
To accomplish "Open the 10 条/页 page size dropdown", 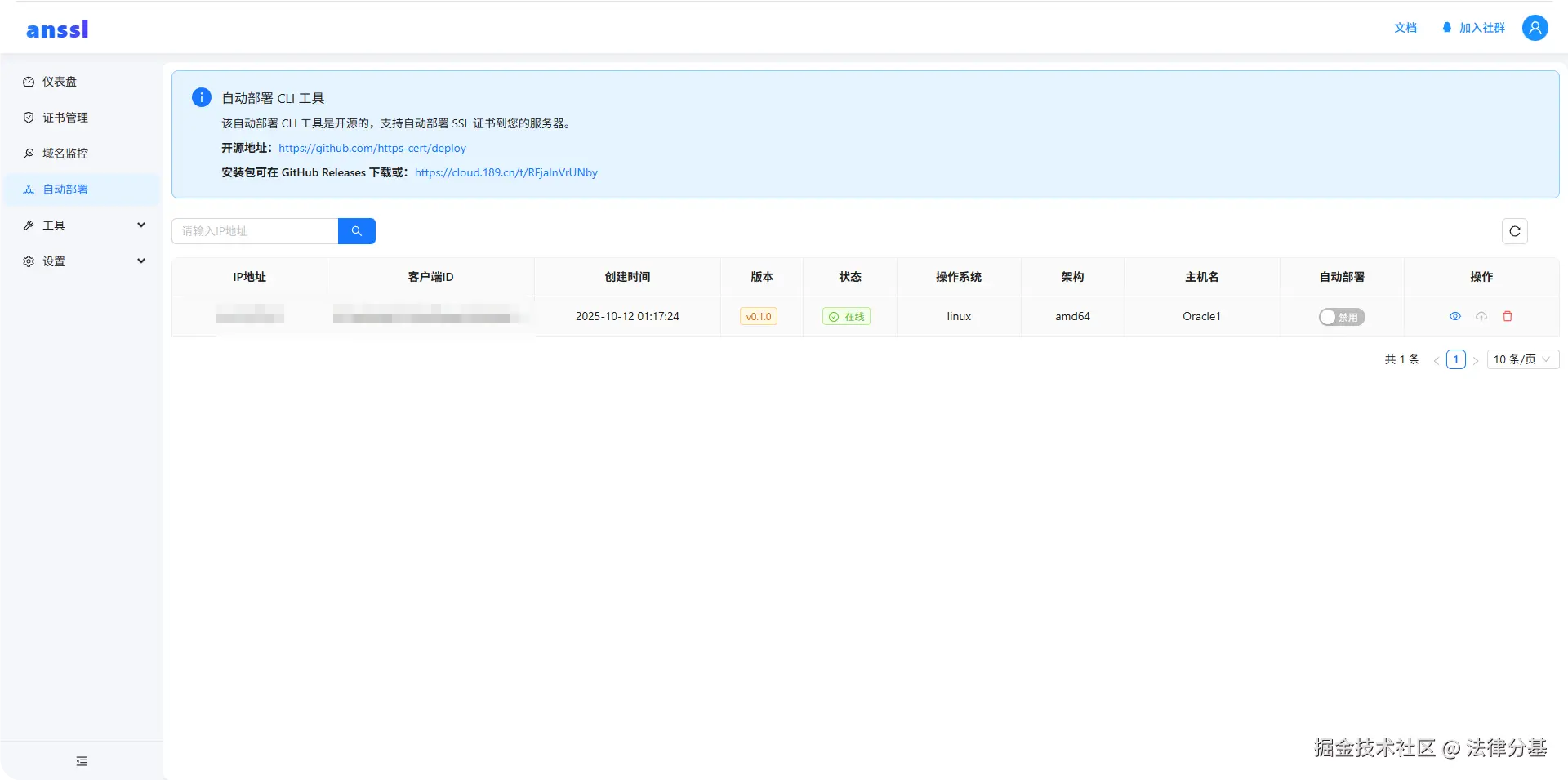I will coord(1523,359).
